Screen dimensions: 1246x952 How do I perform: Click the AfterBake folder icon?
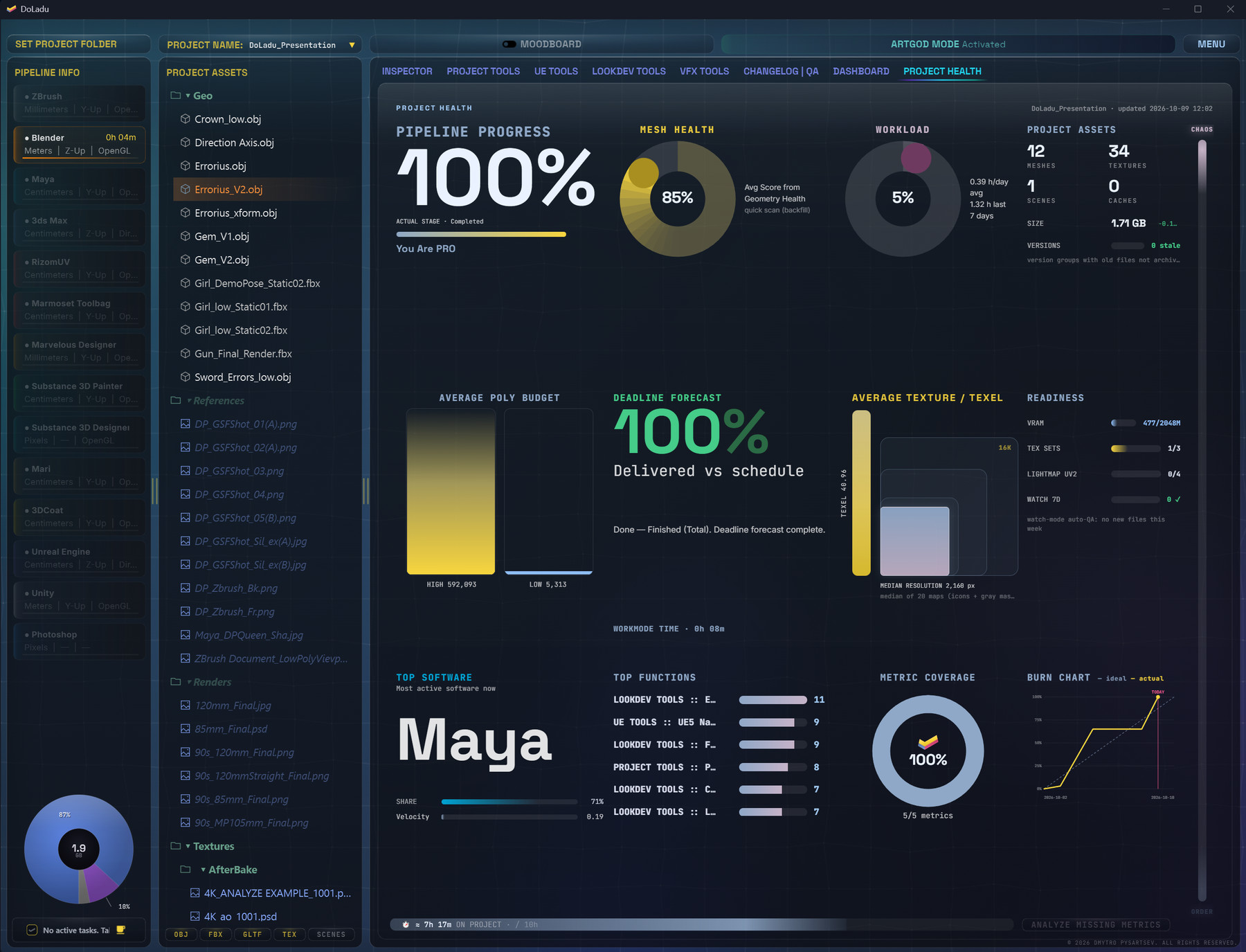(x=185, y=870)
